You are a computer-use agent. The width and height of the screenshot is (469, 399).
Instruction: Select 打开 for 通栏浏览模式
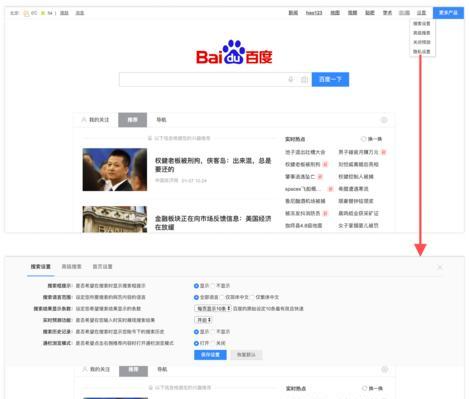point(196,343)
